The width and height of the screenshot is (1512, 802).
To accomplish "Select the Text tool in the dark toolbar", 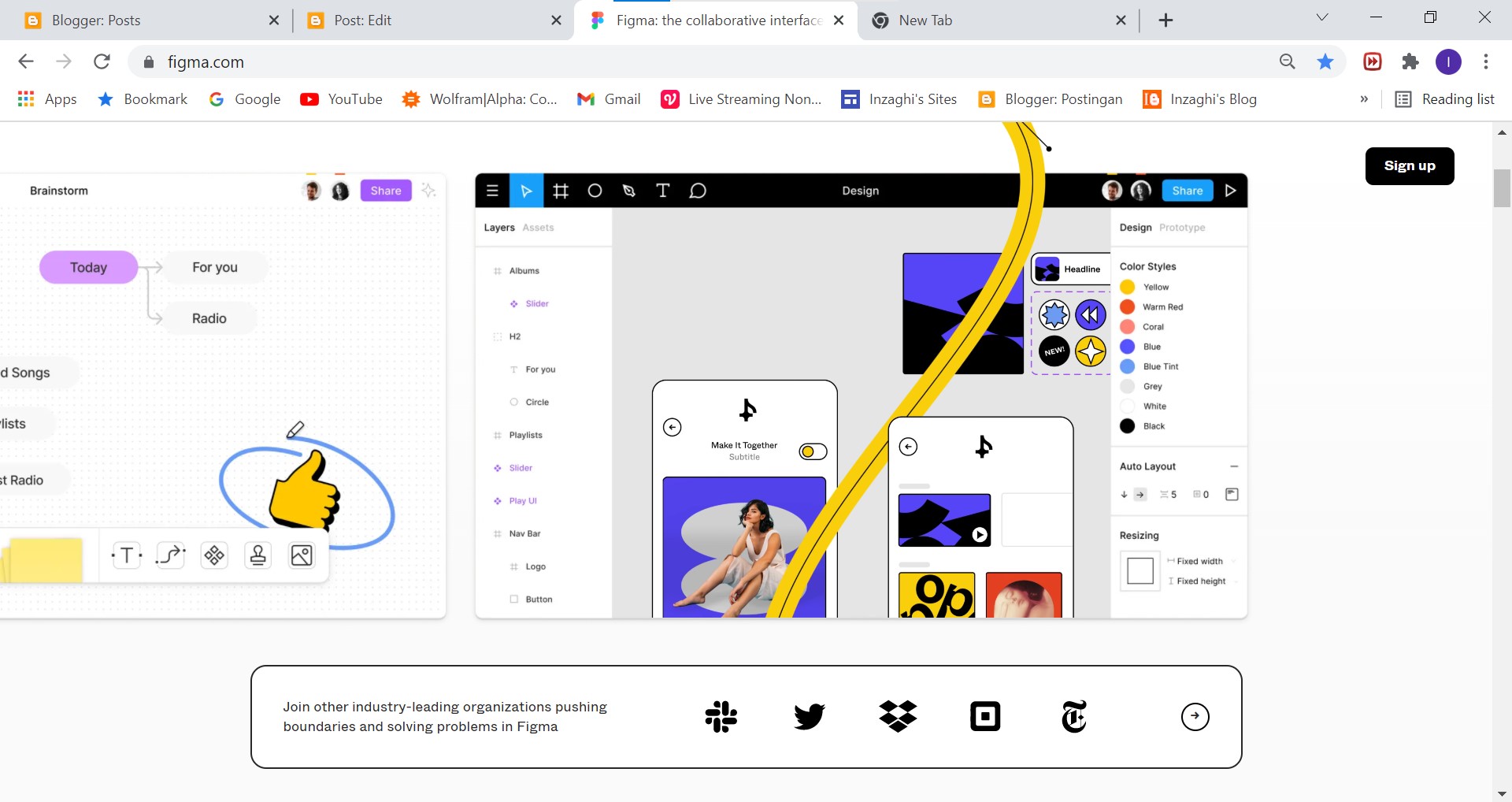I will [662, 190].
